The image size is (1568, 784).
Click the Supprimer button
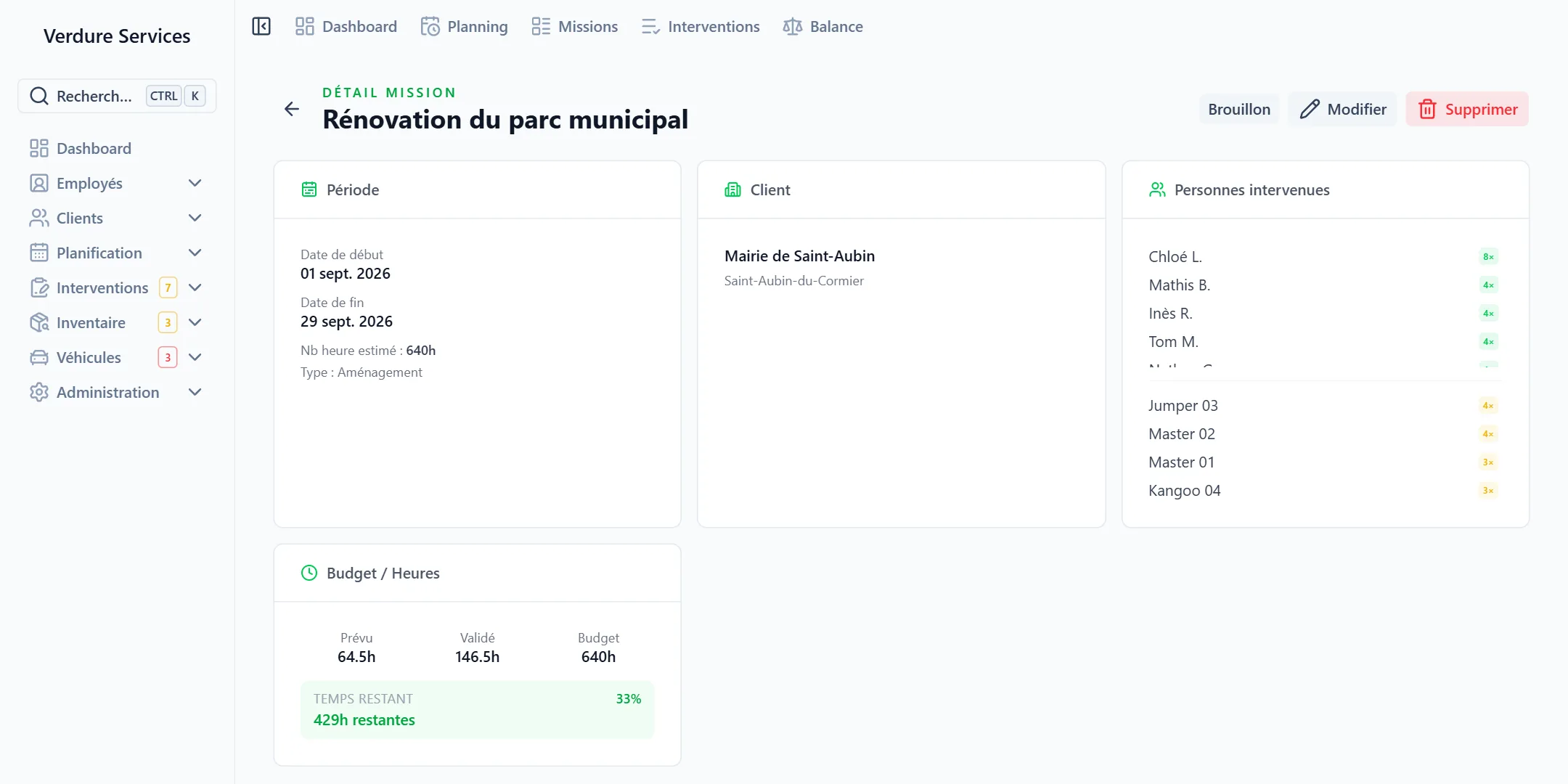point(1467,110)
